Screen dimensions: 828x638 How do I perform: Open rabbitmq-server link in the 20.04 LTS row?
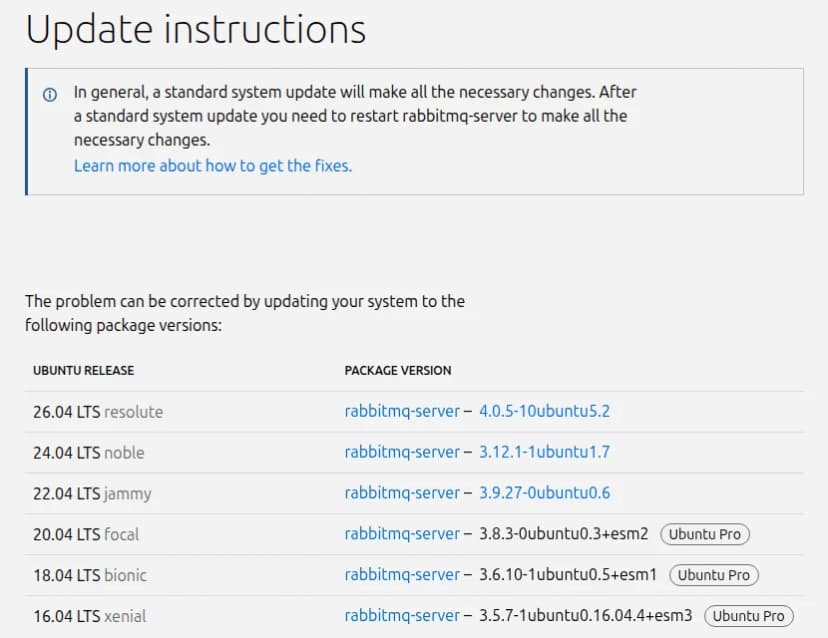pyautogui.click(x=402, y=534)
